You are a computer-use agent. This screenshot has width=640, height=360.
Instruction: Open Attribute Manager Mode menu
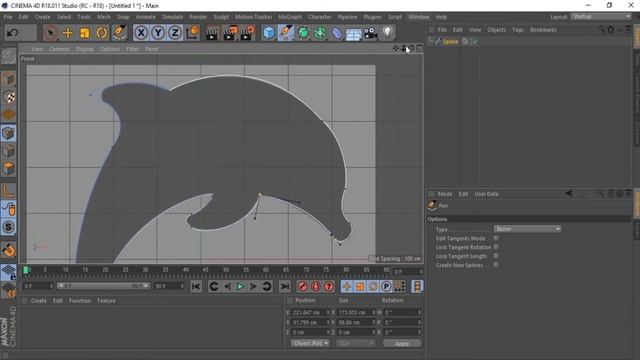tap(445, 194)
